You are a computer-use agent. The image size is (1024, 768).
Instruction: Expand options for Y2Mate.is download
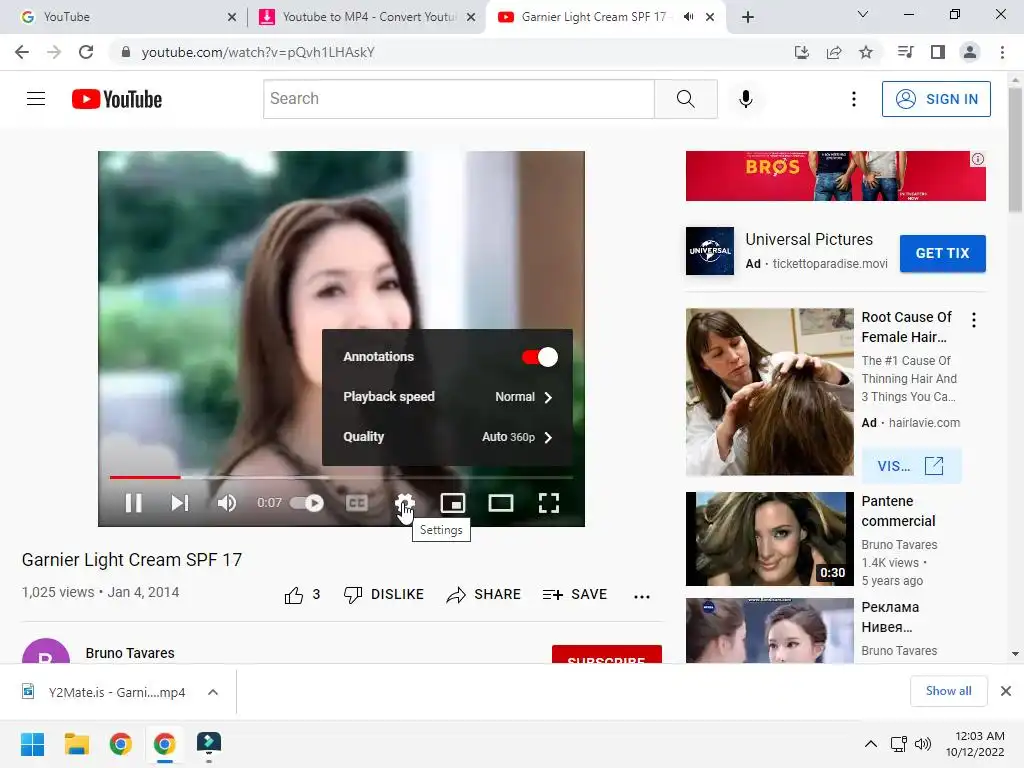point(213,692)
